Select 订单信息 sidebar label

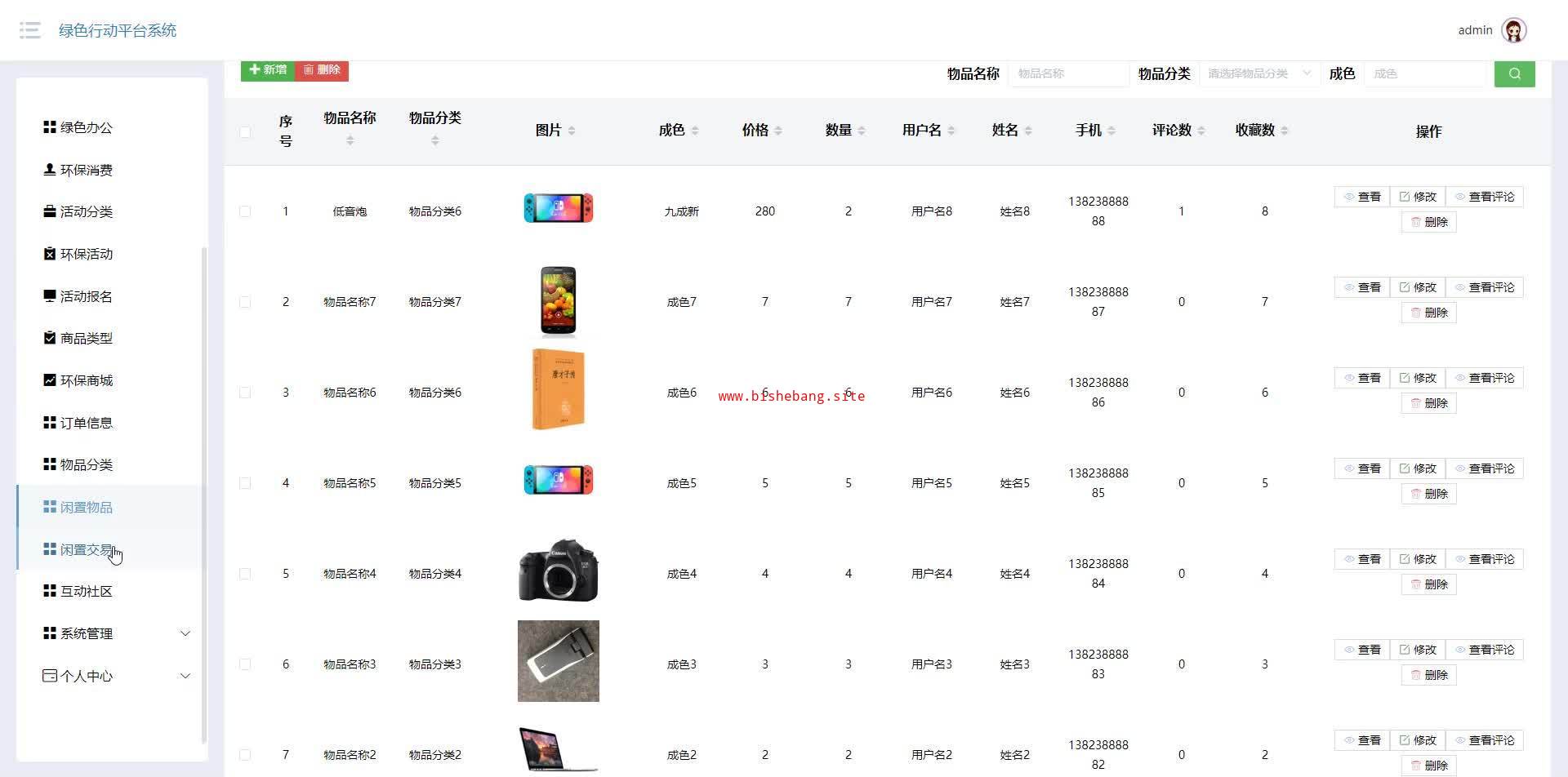click(x=87, y=423)
